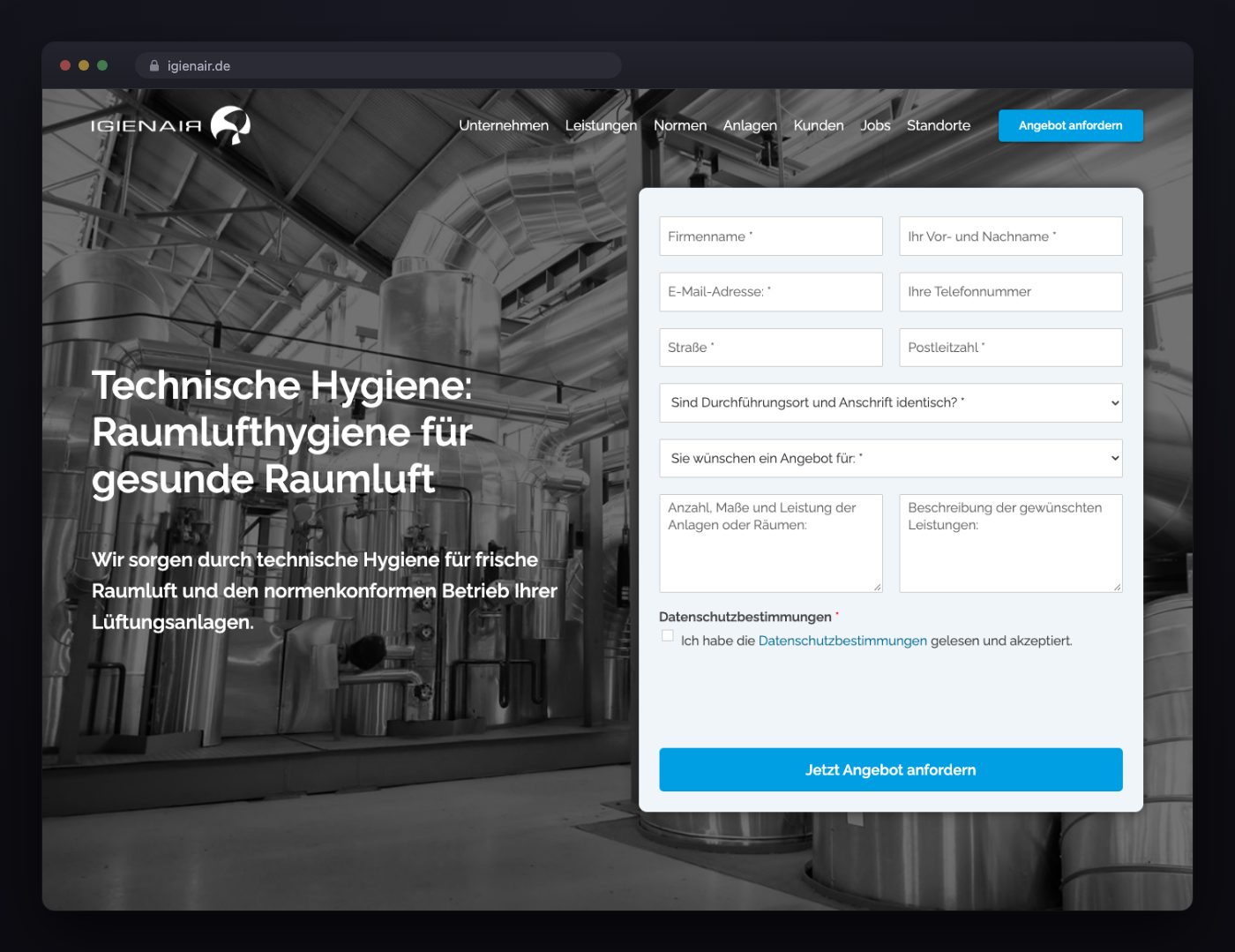Click the Technische Hygiene headline text
The width and height of the screenshot is (1235, 952).
tap(282, 432)
